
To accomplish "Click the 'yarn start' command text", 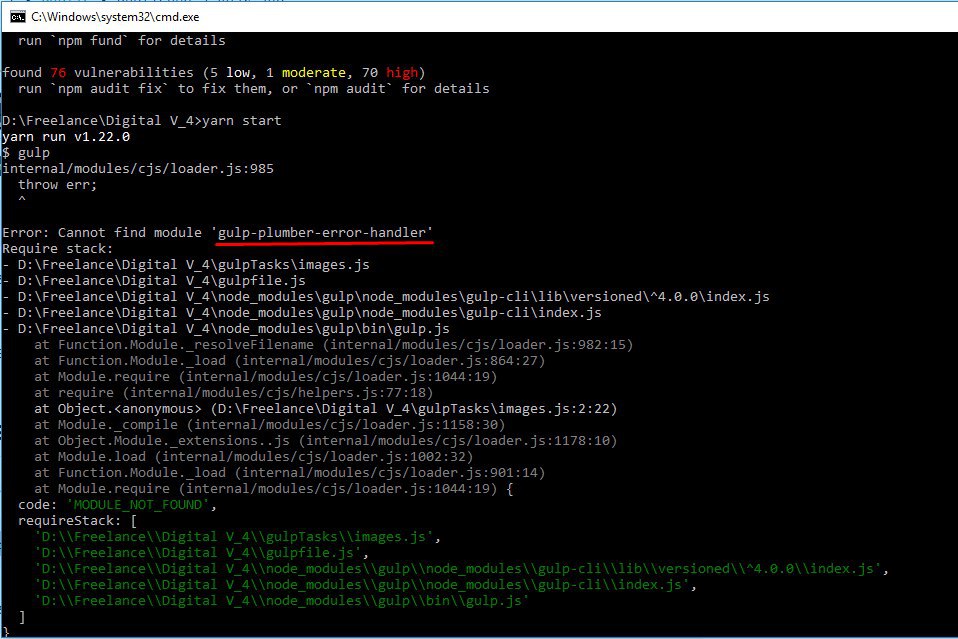I will (241, 121).
